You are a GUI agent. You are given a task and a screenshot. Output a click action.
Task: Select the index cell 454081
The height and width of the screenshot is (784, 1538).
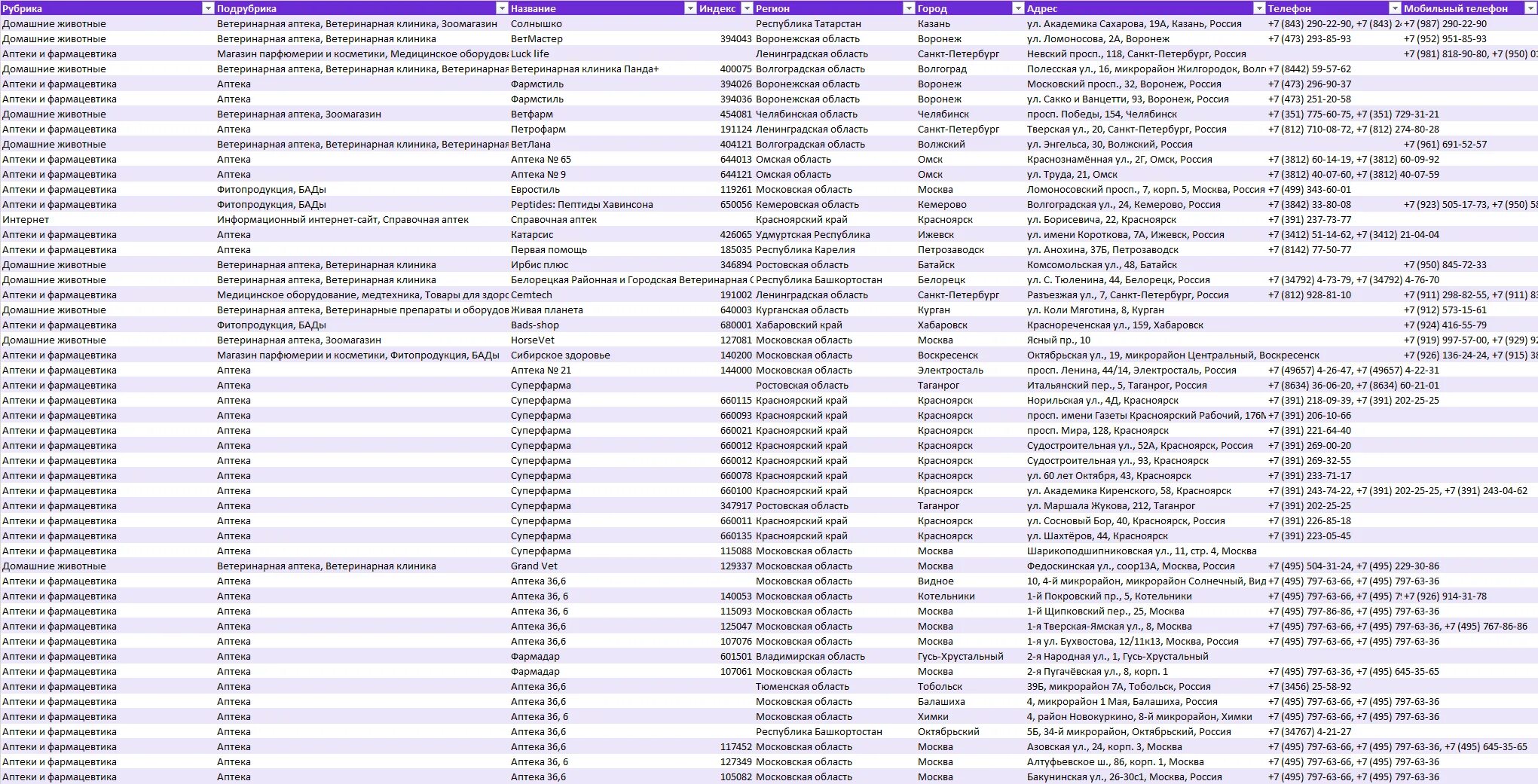[x=725, y=114]
